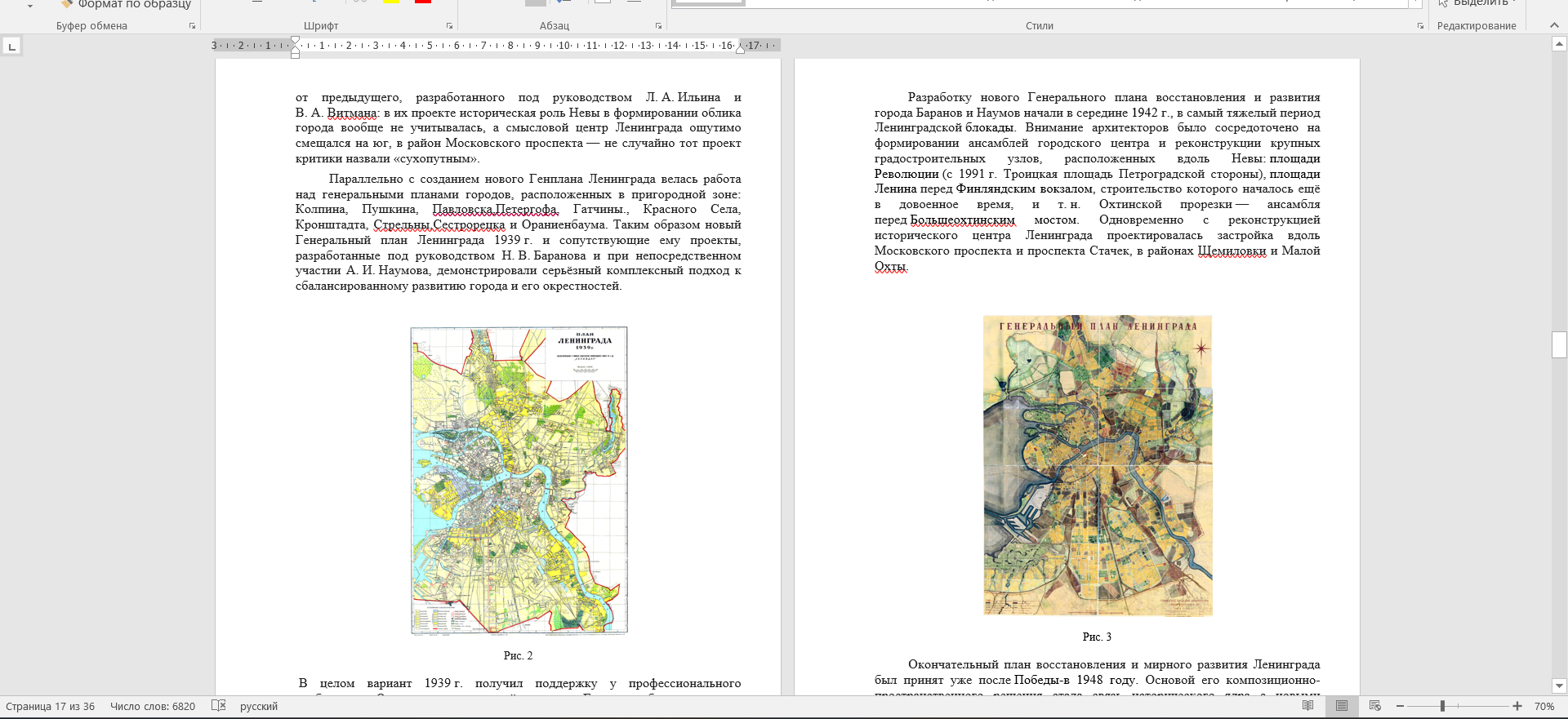Open the Styles (Стили) pane launcher

[1420, 26]
